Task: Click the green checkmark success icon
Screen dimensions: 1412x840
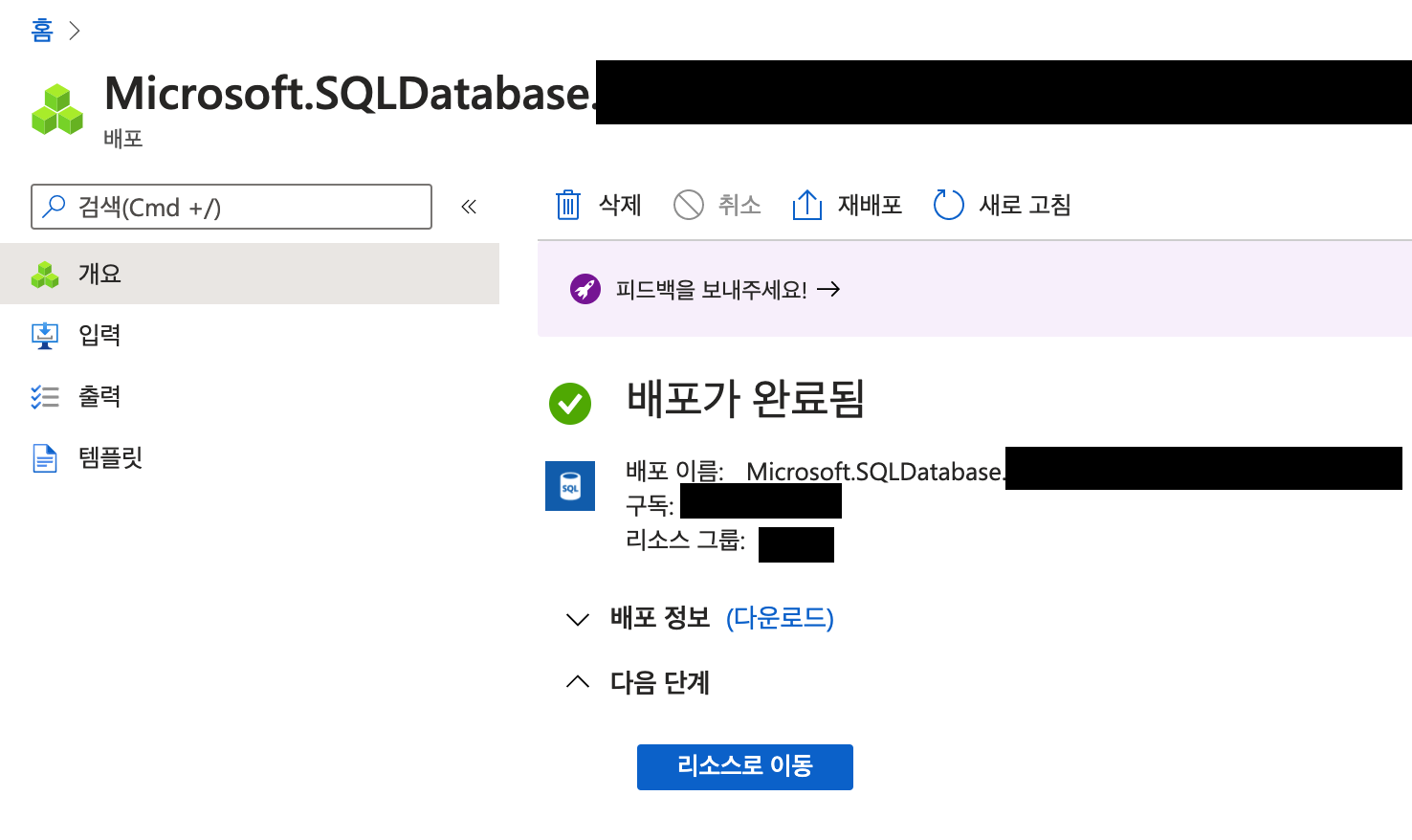Action: point(570,404)
